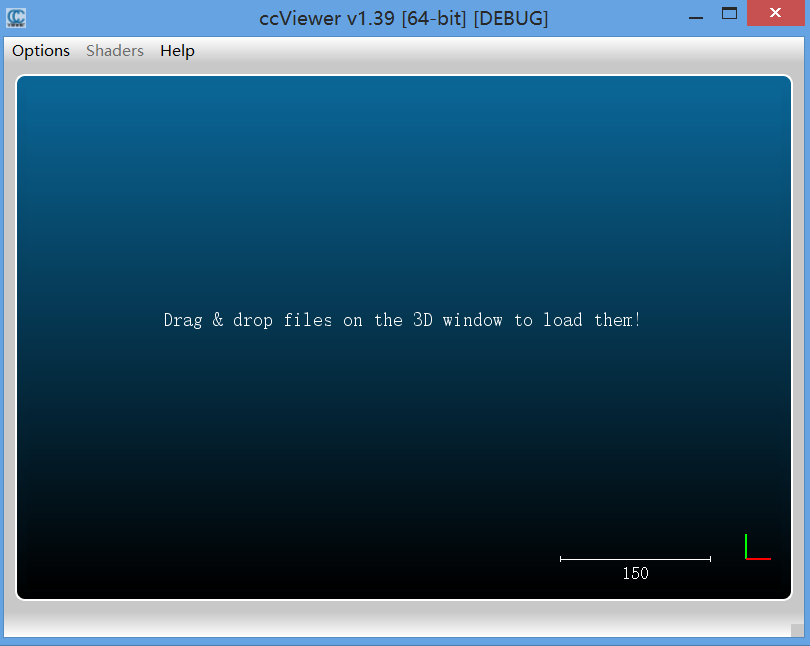Open the Options menu

pyautogui.click(x=41, y=51)
